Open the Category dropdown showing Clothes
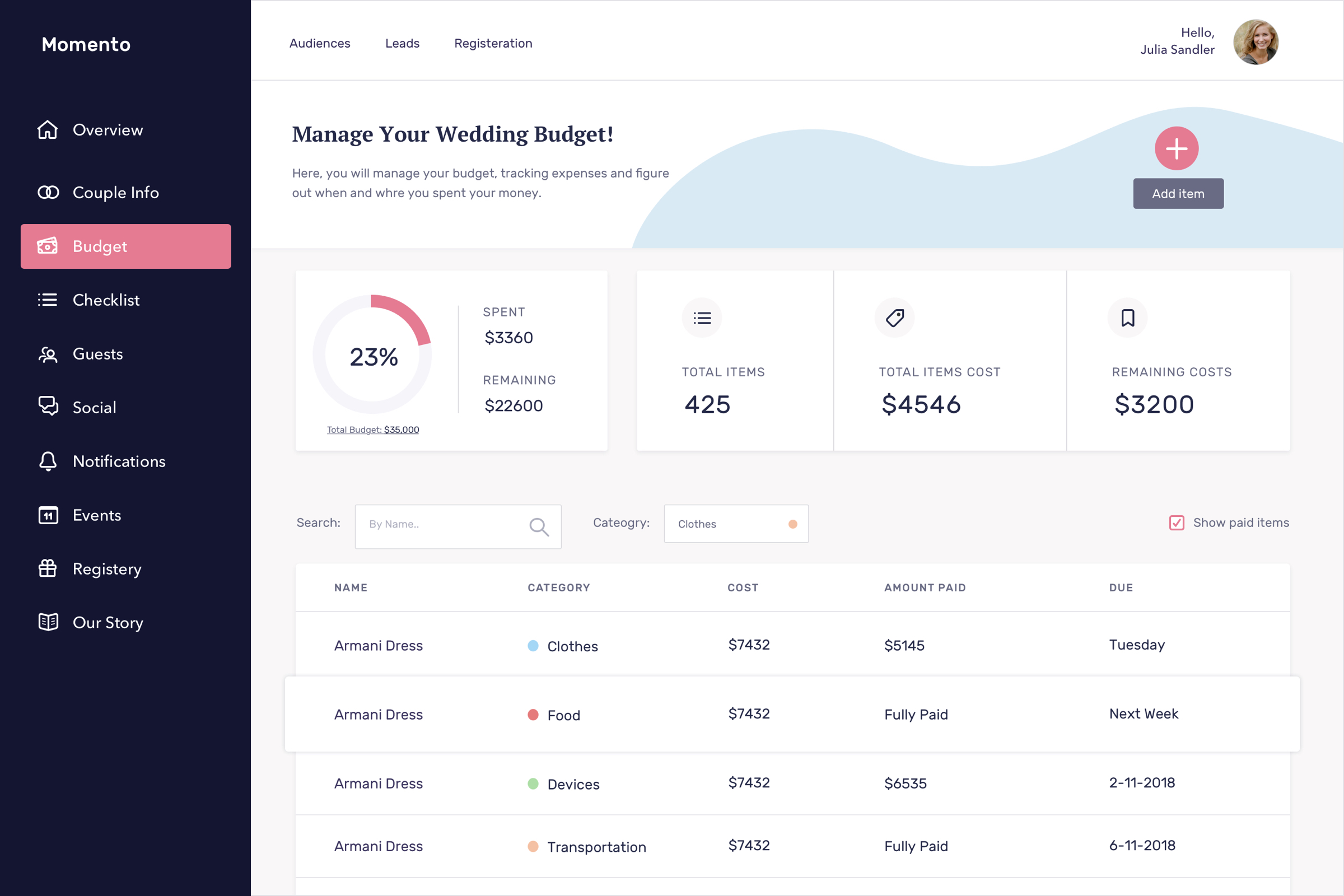The width and height of the screenshot is (1344, 896). [x=735, y=524]
